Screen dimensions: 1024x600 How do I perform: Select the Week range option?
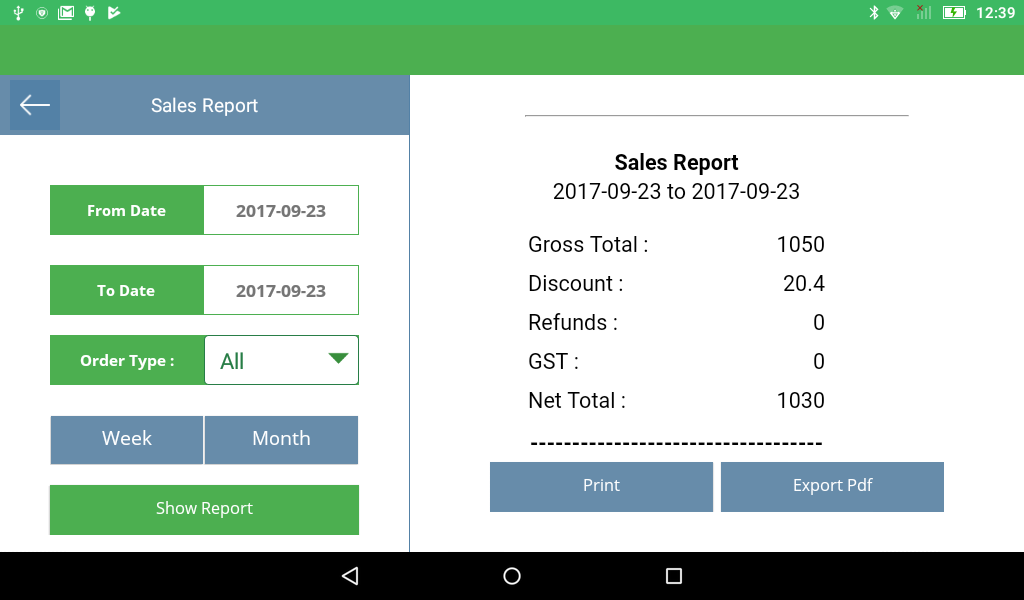[x=127, y=439]
